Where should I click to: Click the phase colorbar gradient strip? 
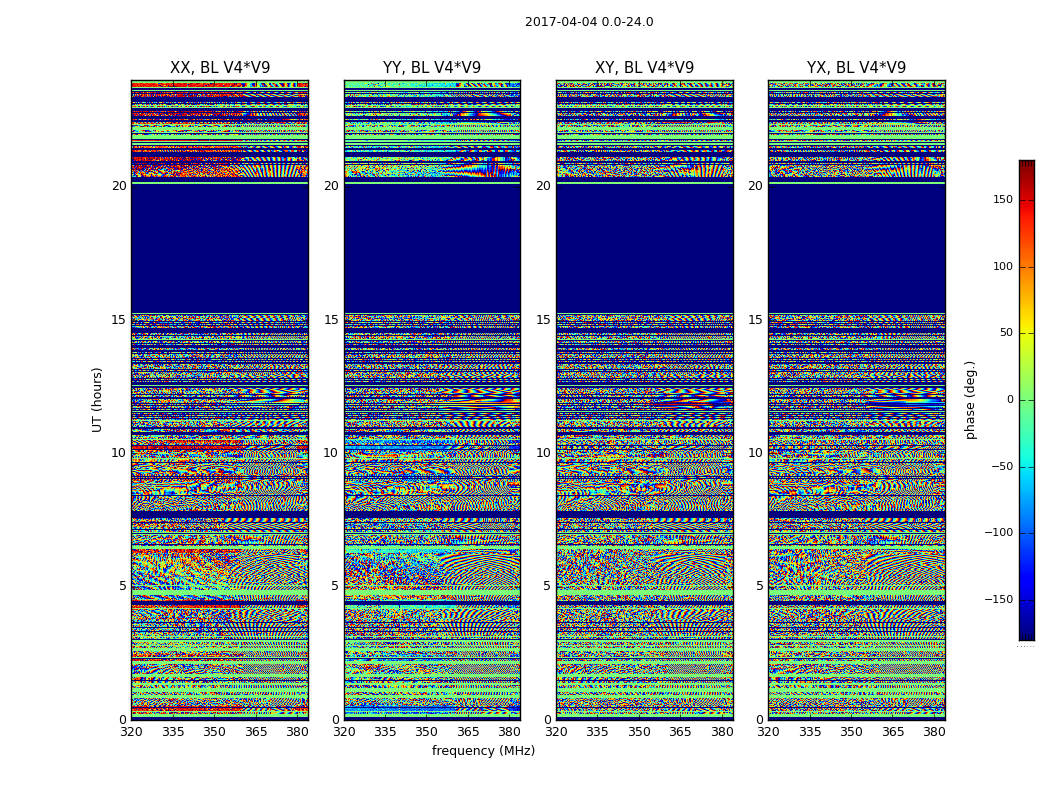(x=1027, y=400)
